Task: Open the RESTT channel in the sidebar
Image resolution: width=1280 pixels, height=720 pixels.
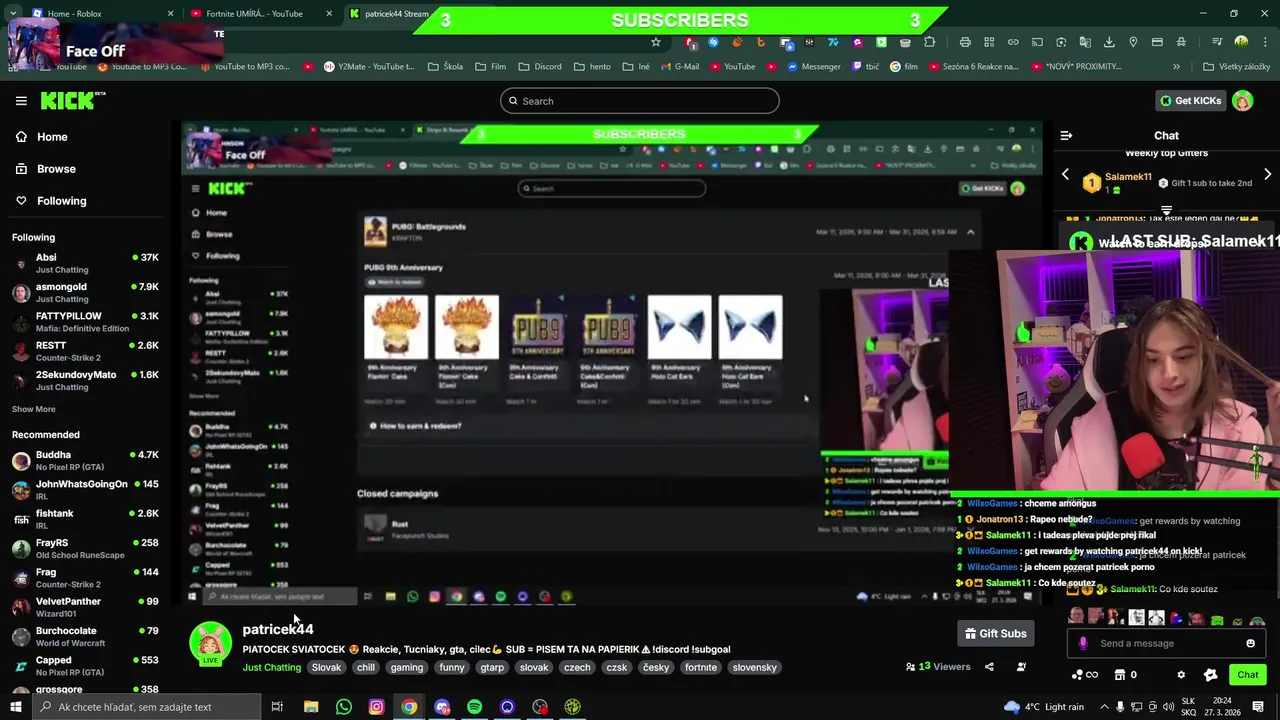Action: coord(85,351)
